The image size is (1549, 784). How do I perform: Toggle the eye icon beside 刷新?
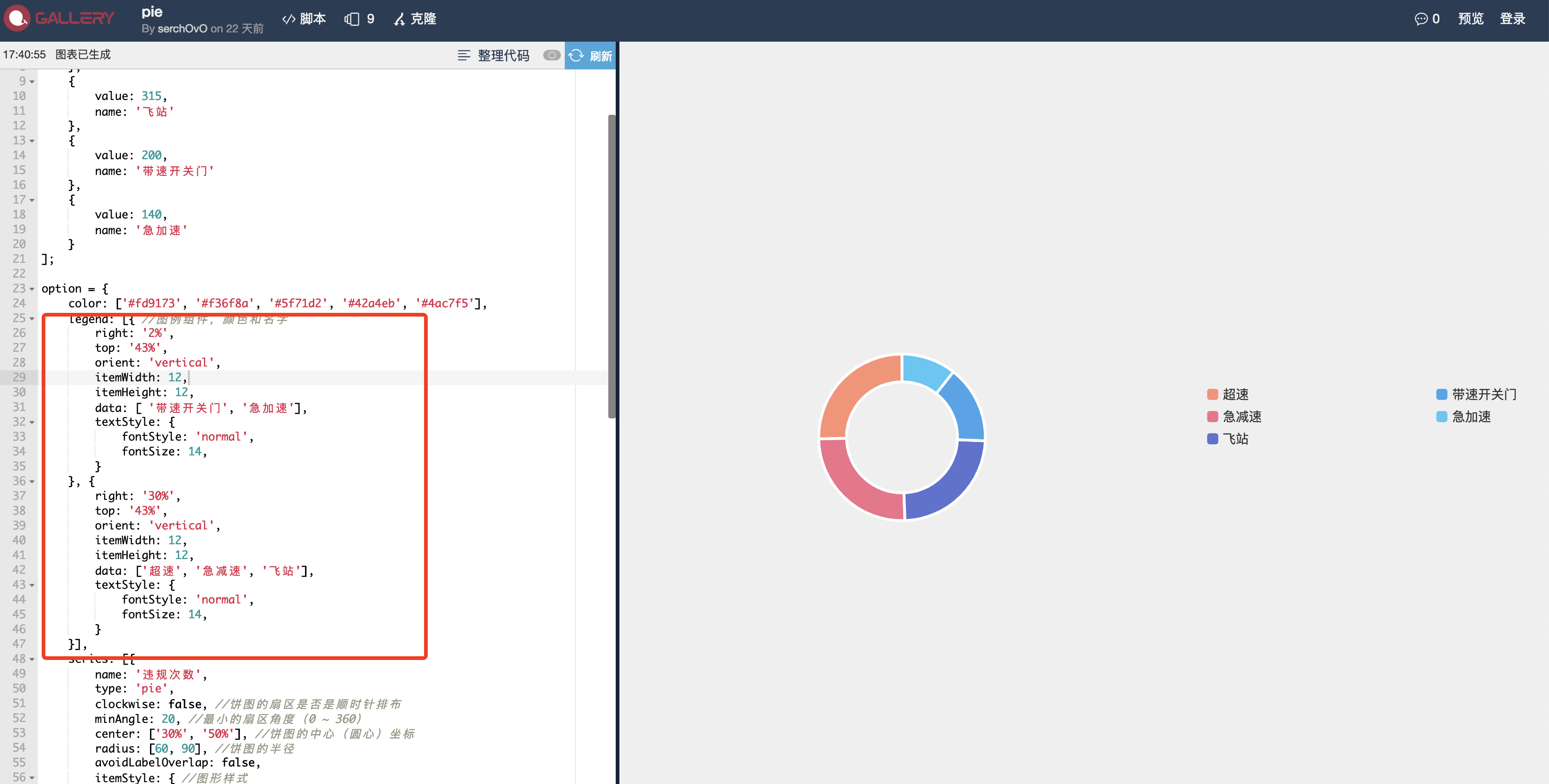pos(551,55)
